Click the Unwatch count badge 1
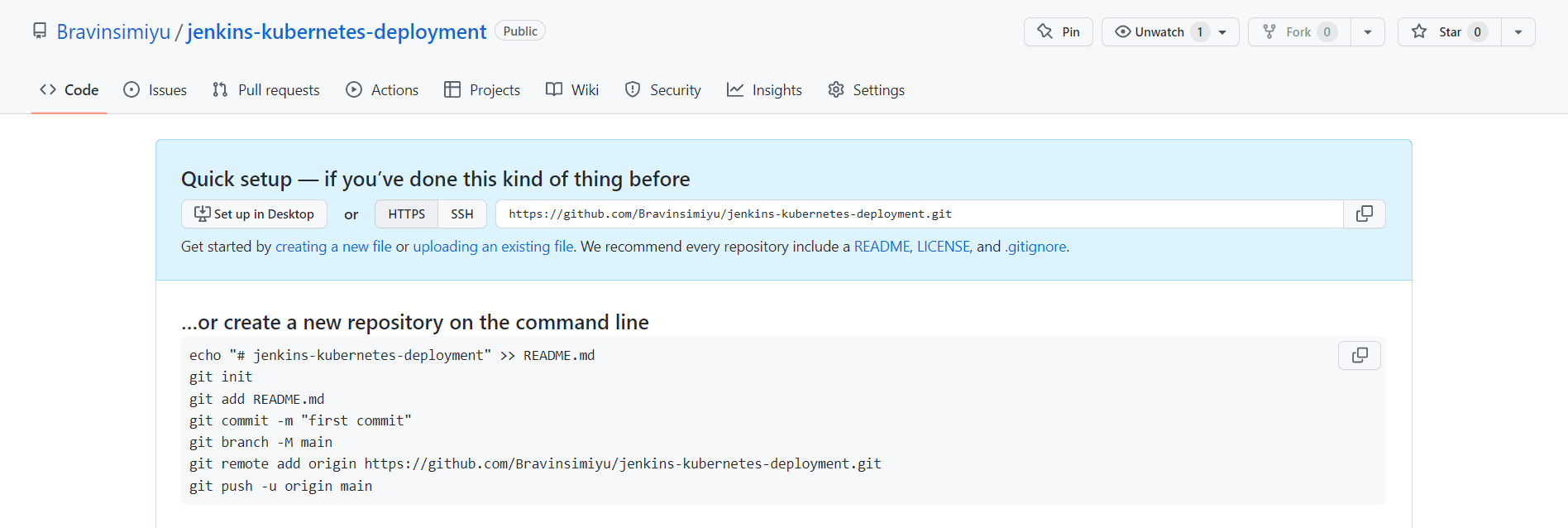The width and height of the screenshot is (1568, 528). (x=1200, y=31)
